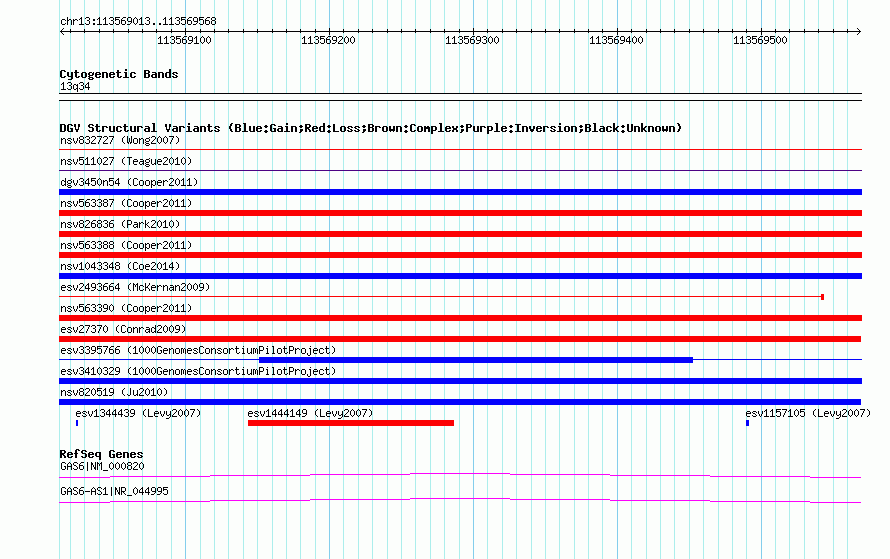
Task: Open the esv1444149 (Levy2007) label
Action: point(310,413)
